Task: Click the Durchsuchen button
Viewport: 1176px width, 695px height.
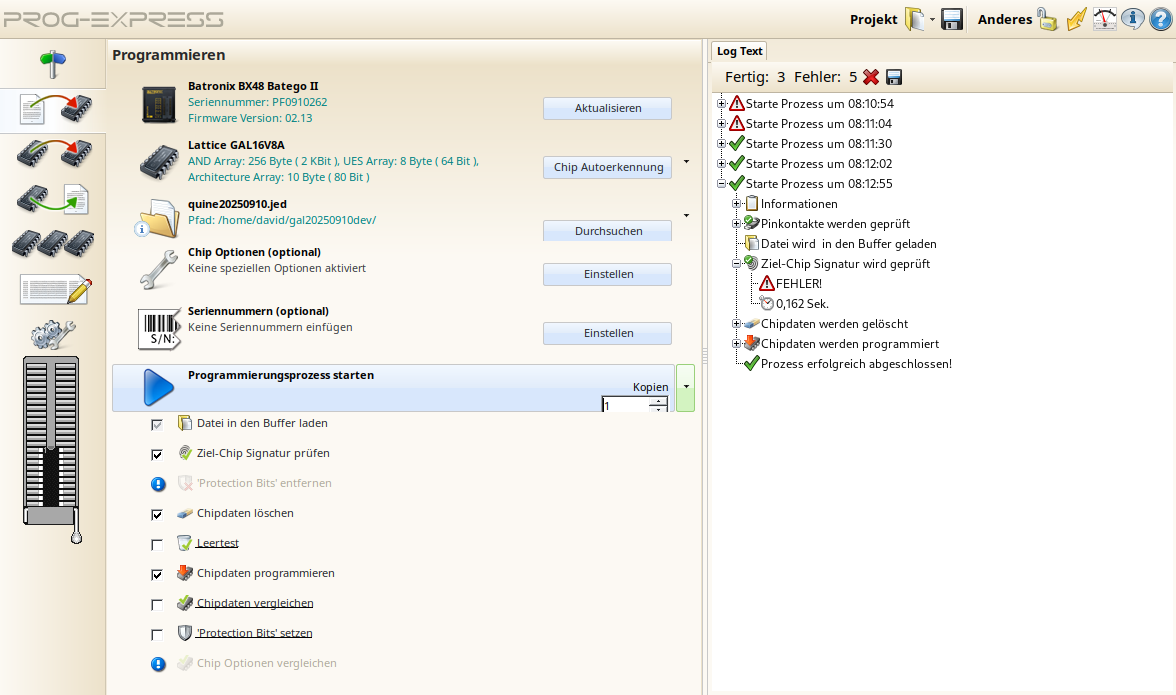Action: pyautogui.click(x=607, y=231)
